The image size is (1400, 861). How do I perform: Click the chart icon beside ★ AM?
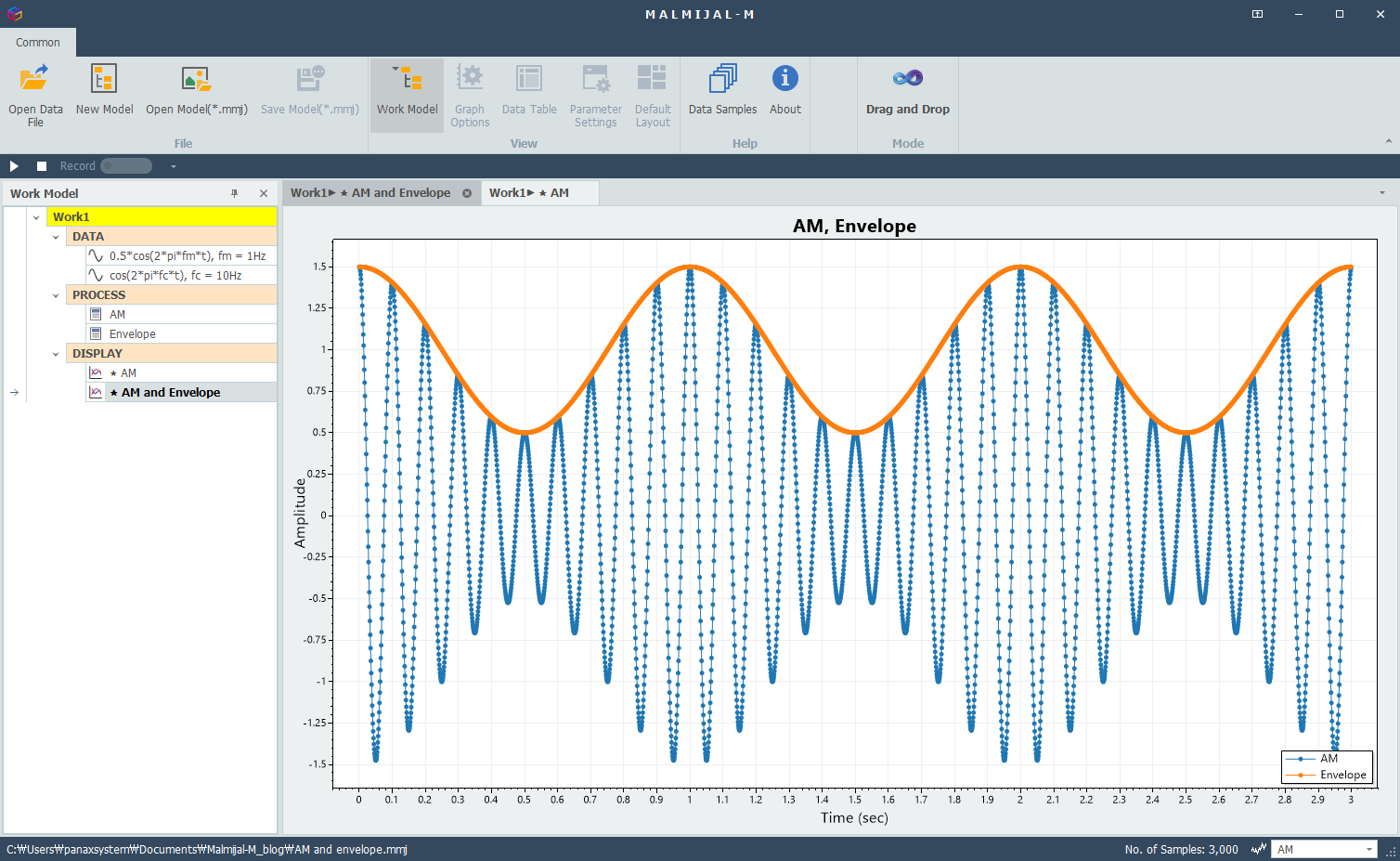(x=96, y=372)
